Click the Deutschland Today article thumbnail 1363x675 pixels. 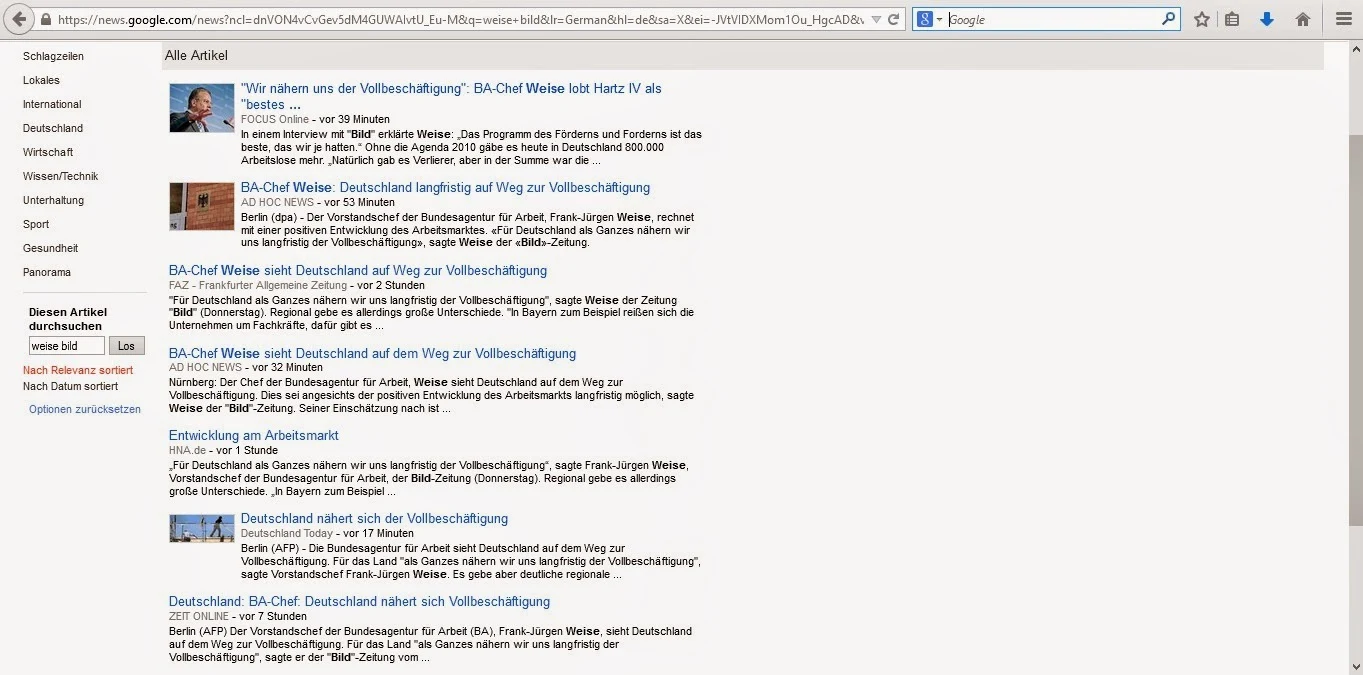pyautogui.click(x=202, y=528)
